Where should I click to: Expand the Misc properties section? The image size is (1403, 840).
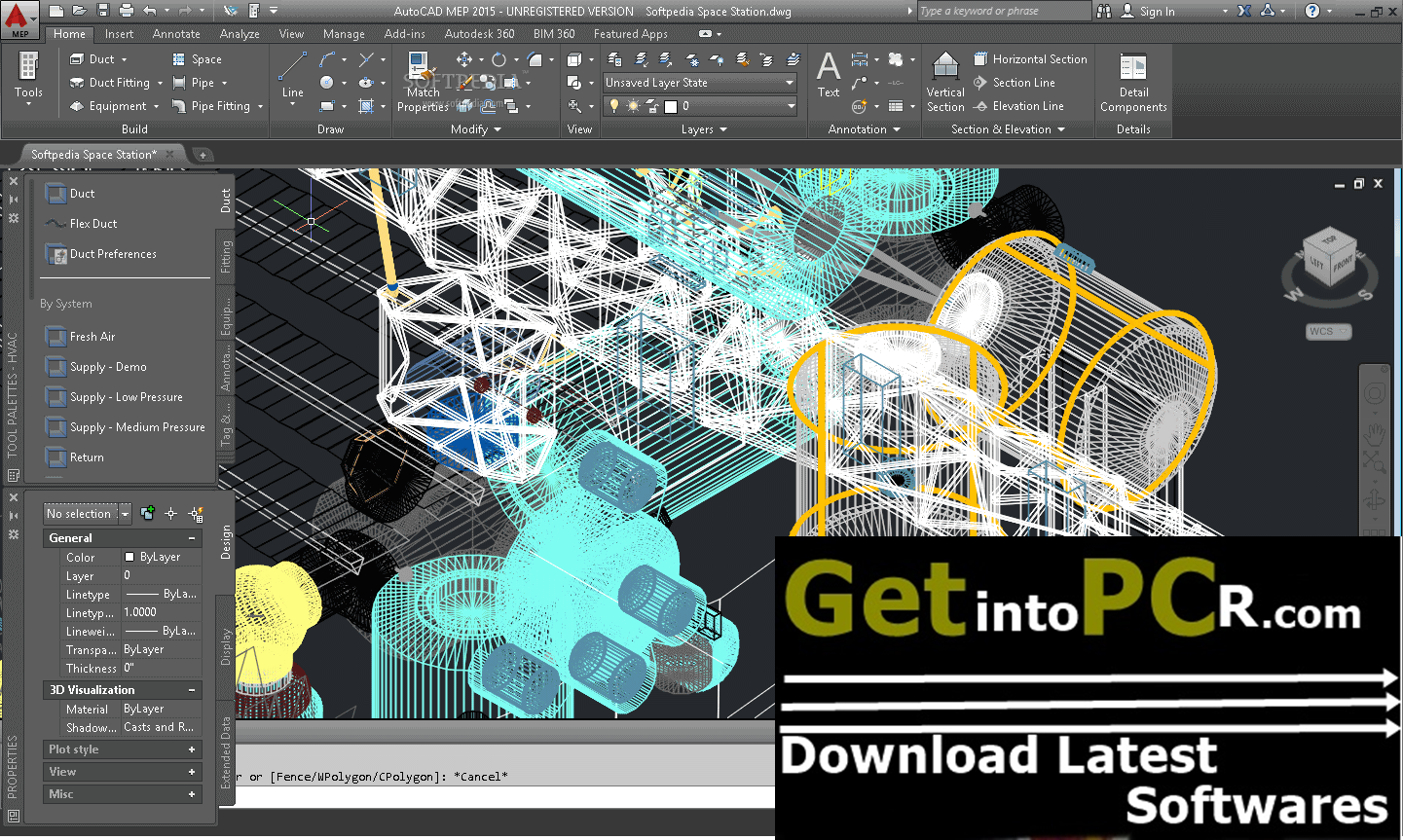click(192, 794)
